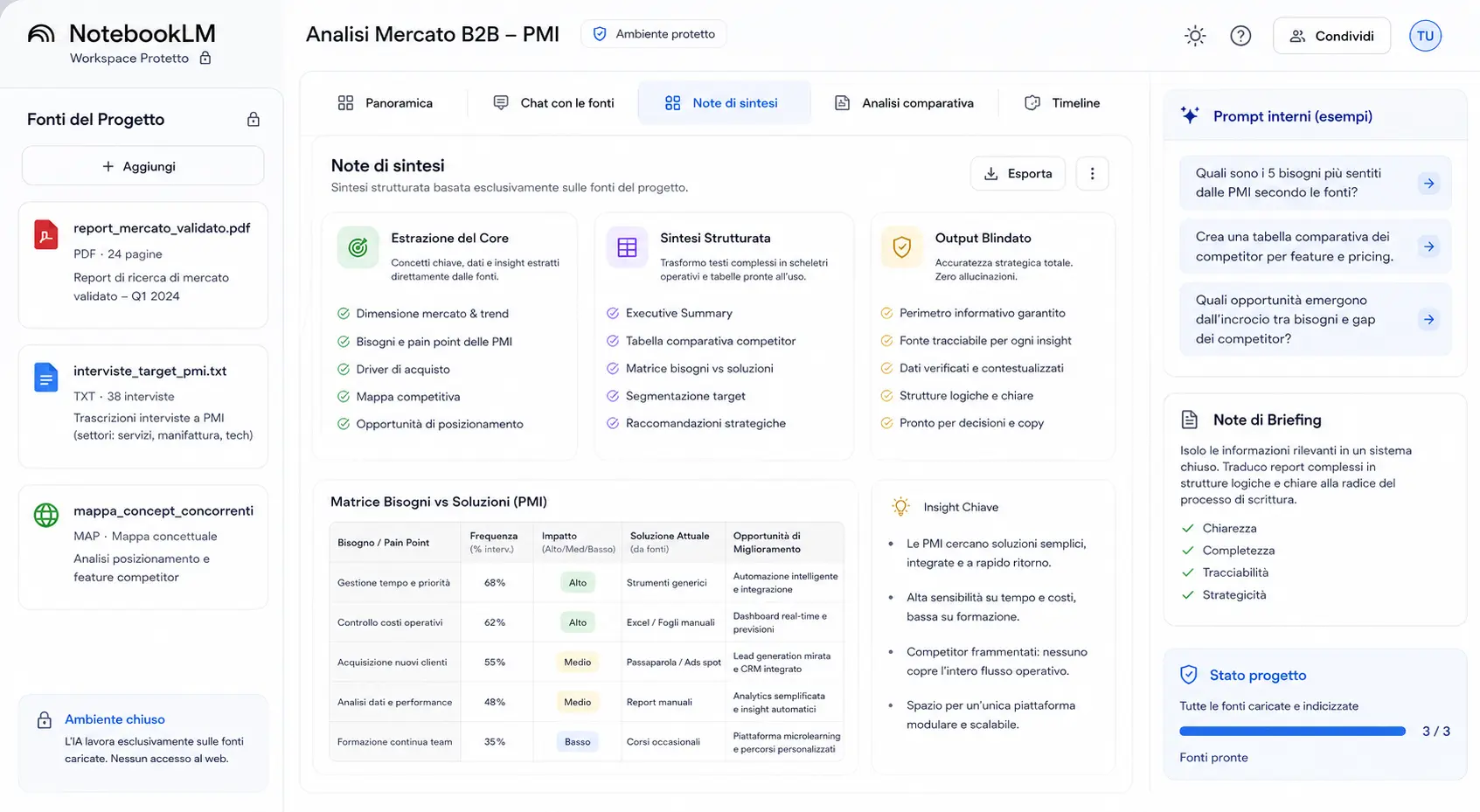The width and height of the screenshot is (1480, 812).
Task: Click the lock icon next to Fonti del Progetto
Action: coord(254,120)
